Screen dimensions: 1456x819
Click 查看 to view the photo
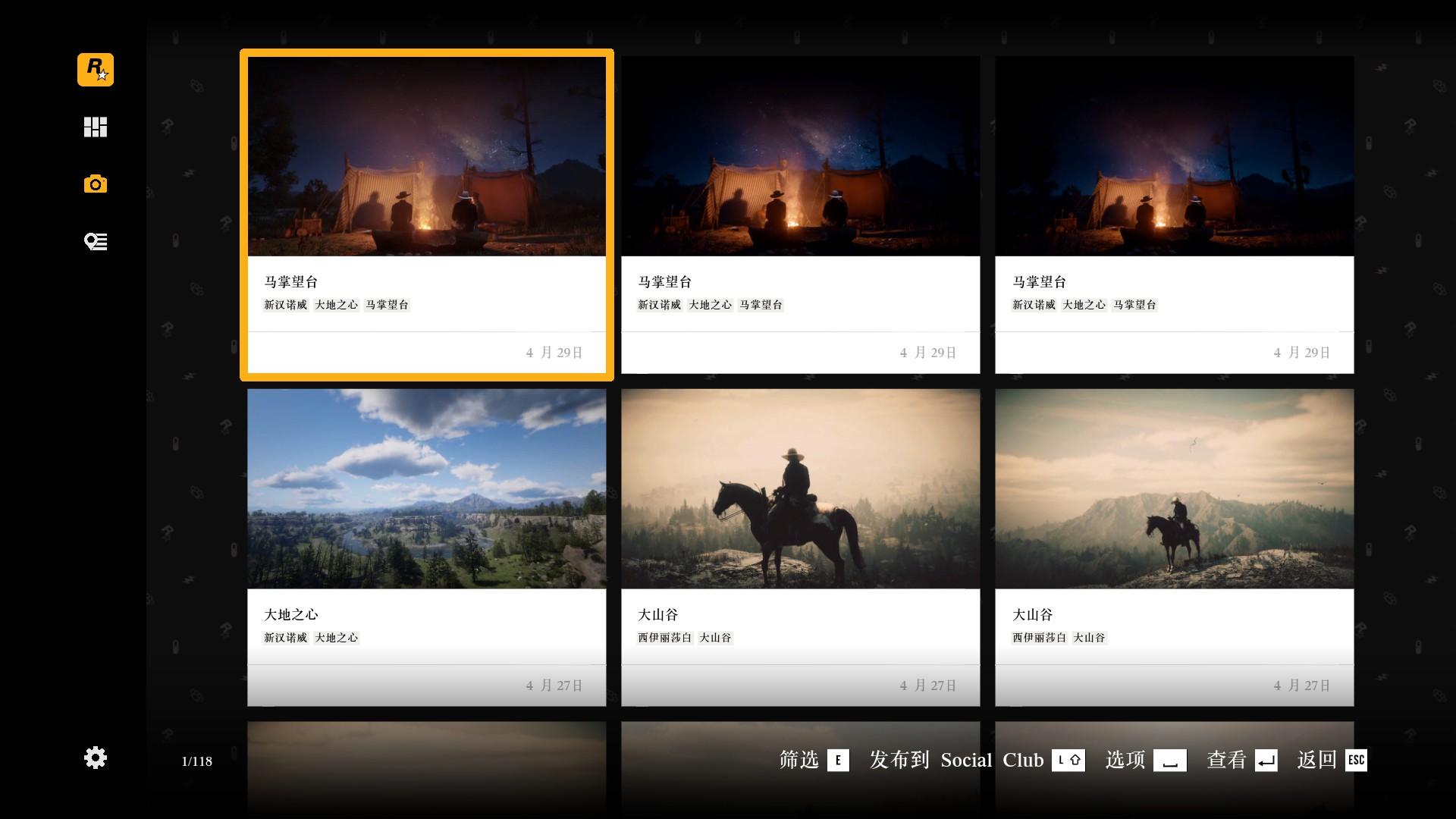(1226, 760)
